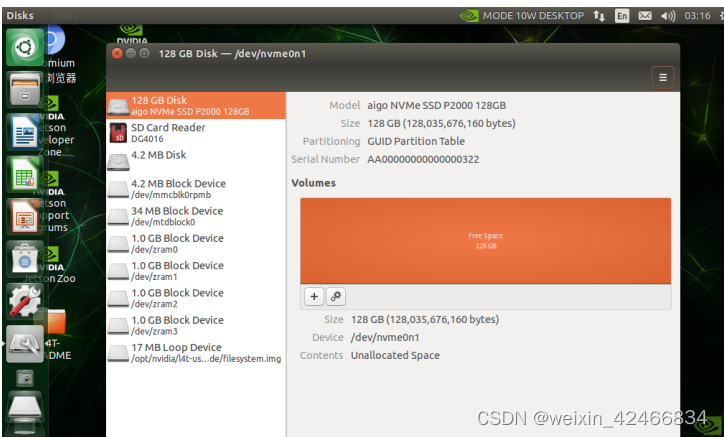The width and height of the screenshot is (724, 437).
Task: Open System Settings wrench gear icon
Action: [x=25, y=301]
